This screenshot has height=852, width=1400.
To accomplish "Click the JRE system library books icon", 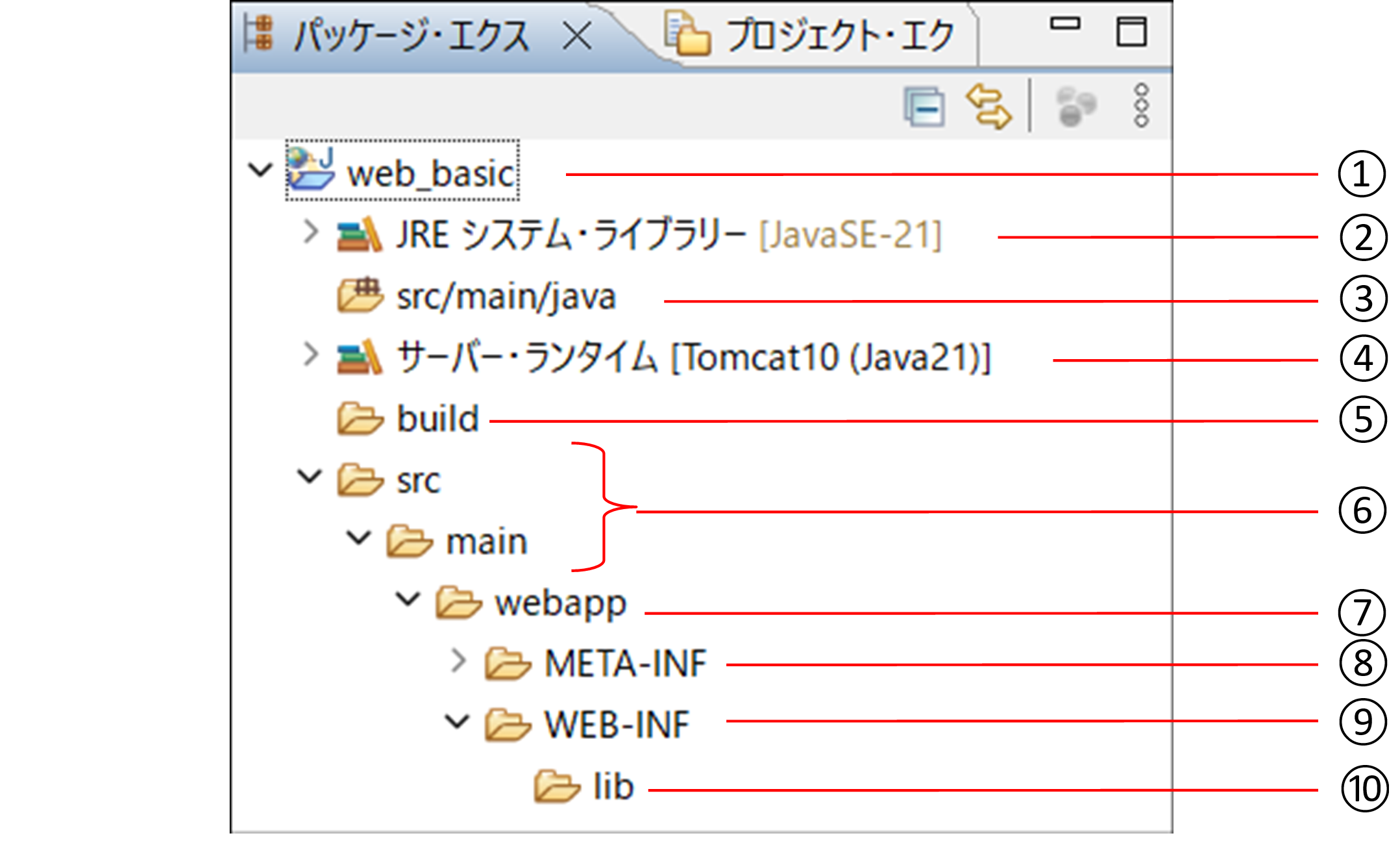I will coord(359,234).
